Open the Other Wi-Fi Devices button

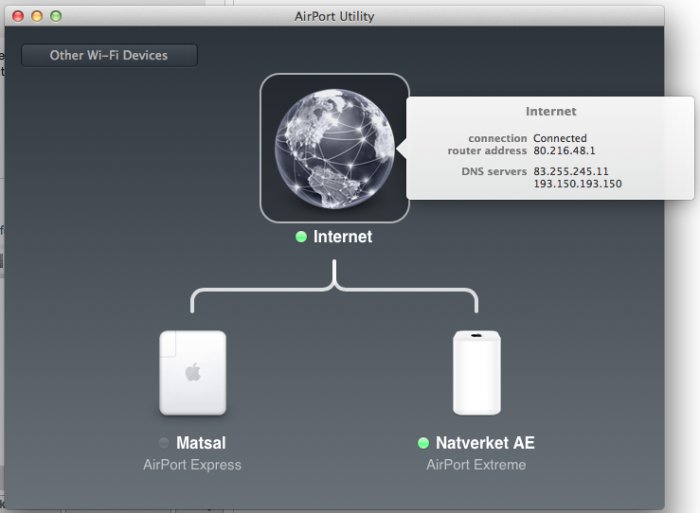coord(109,55)
